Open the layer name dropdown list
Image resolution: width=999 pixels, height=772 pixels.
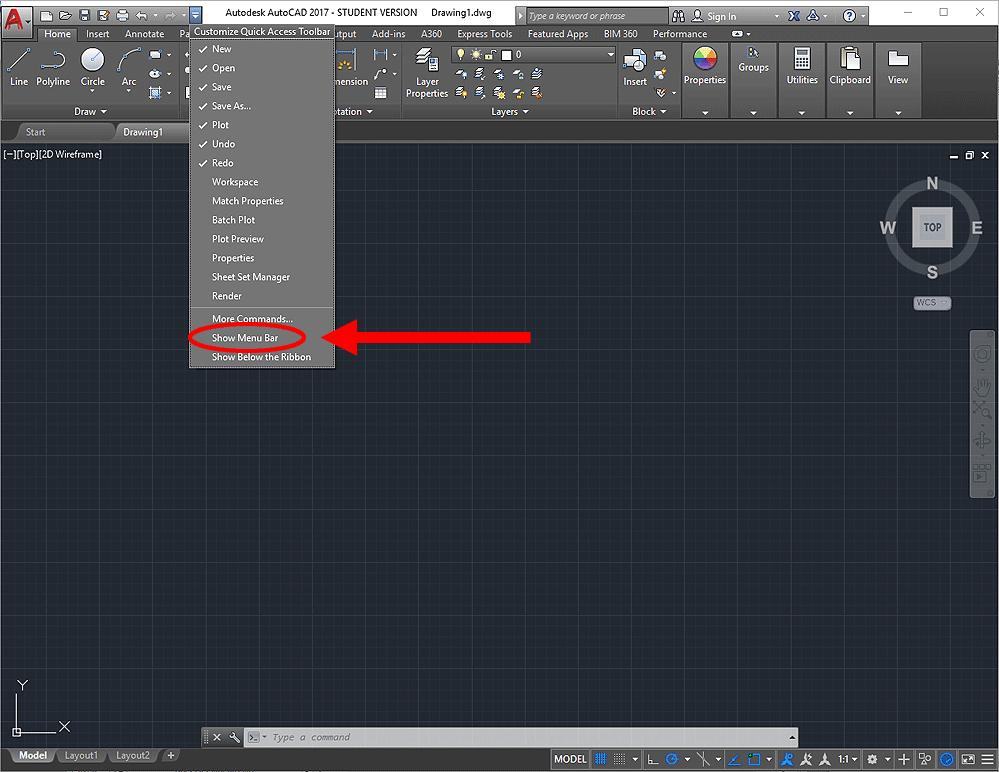point(610,55)
